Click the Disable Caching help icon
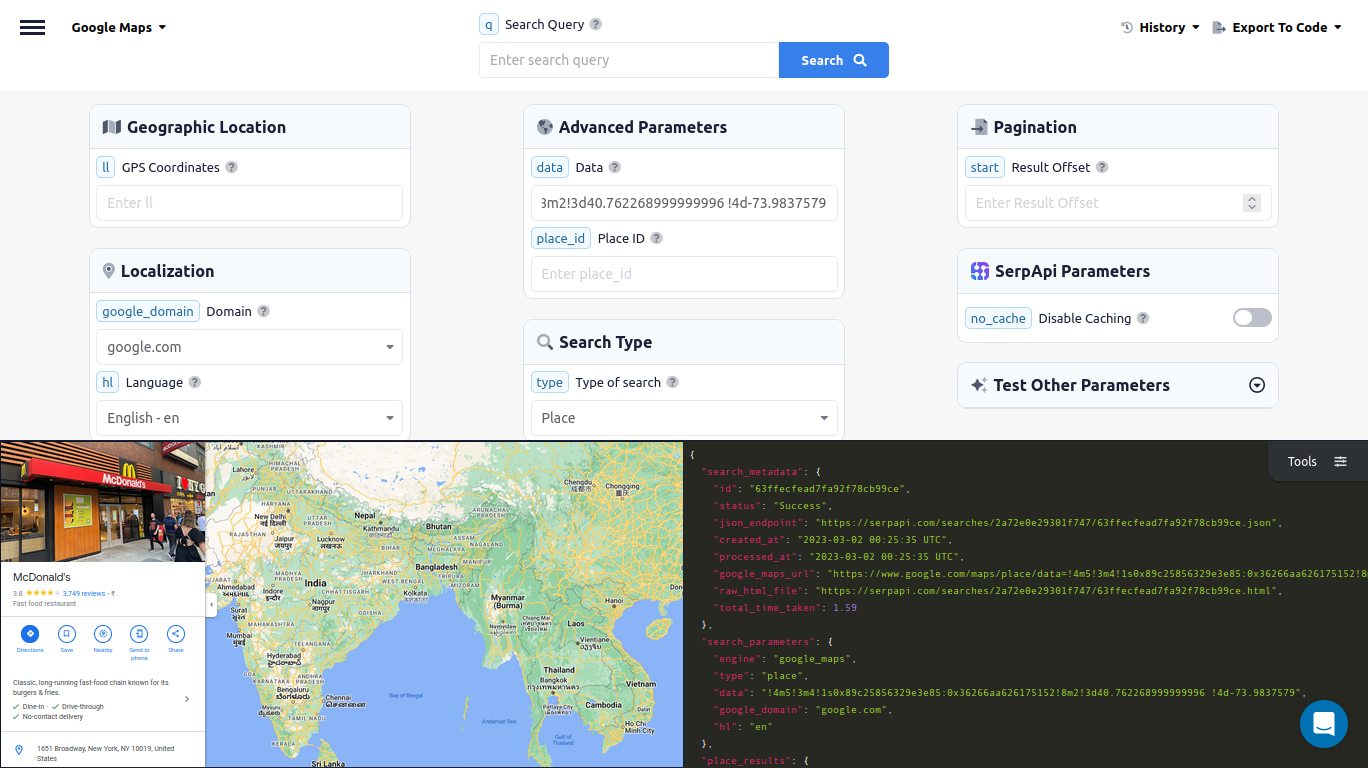 [x=1143, y=318]
